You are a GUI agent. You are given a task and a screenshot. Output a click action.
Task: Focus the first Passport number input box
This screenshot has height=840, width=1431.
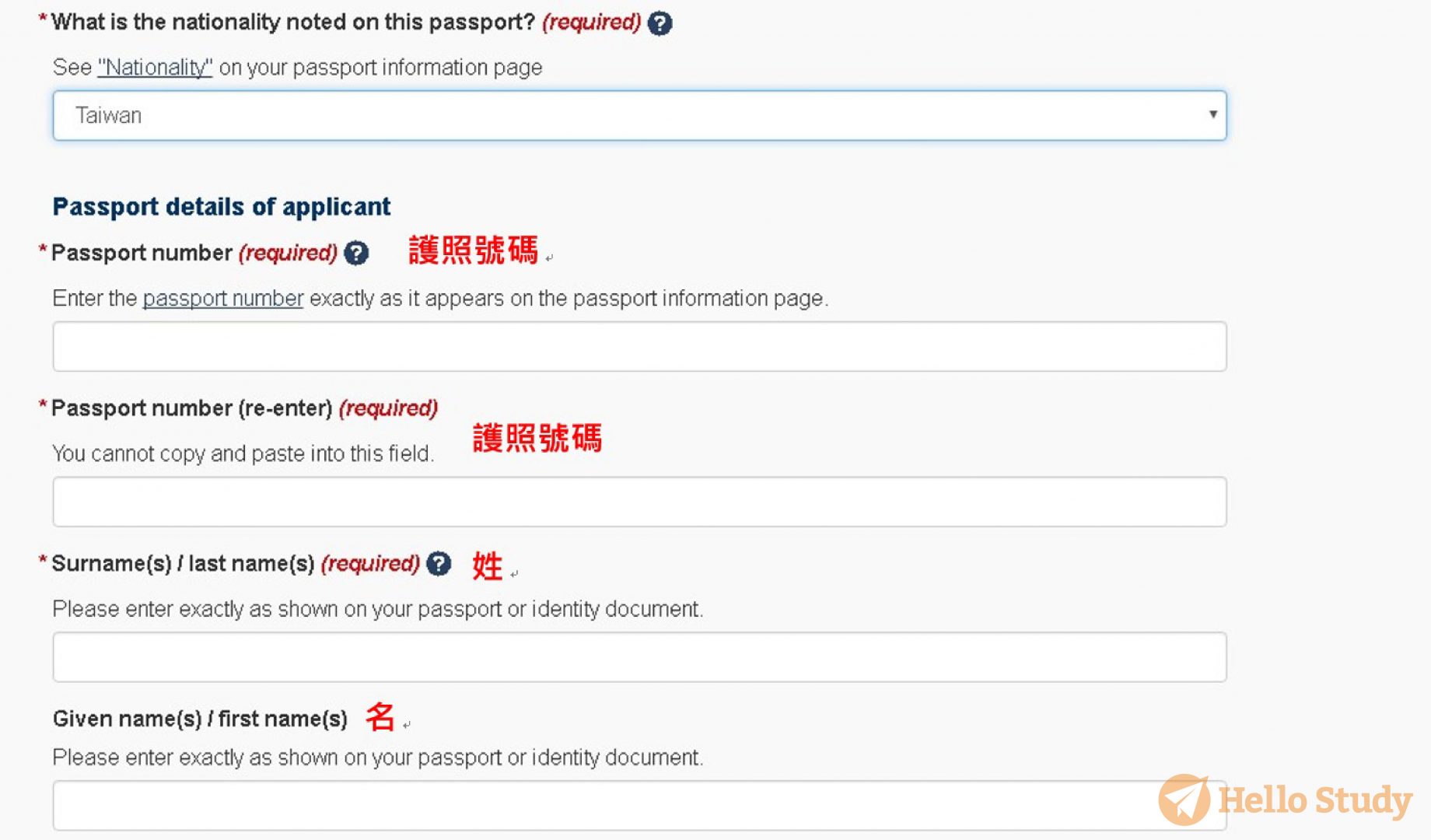639,346
